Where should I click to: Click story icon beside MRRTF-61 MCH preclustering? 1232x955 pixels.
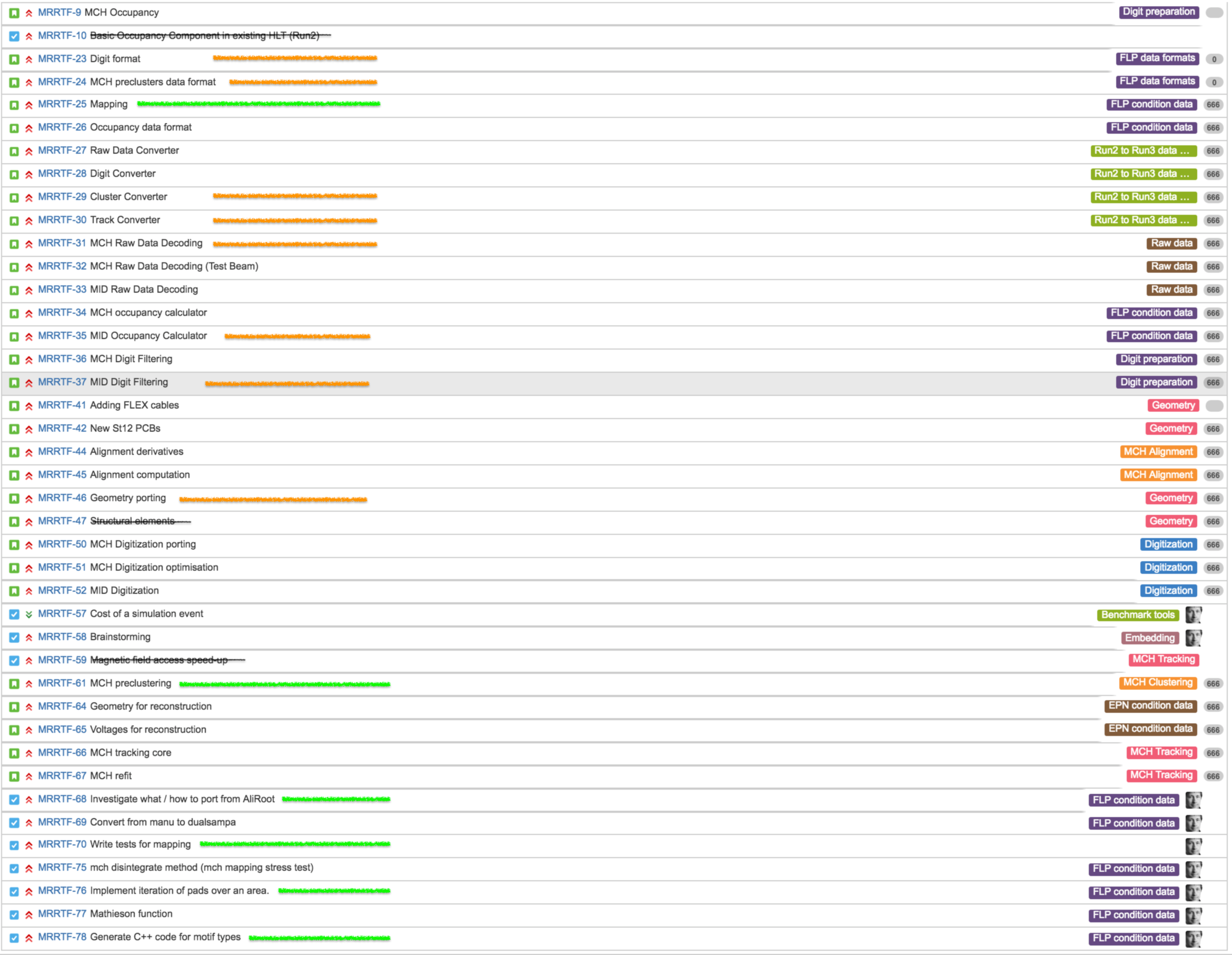(14, 684)
